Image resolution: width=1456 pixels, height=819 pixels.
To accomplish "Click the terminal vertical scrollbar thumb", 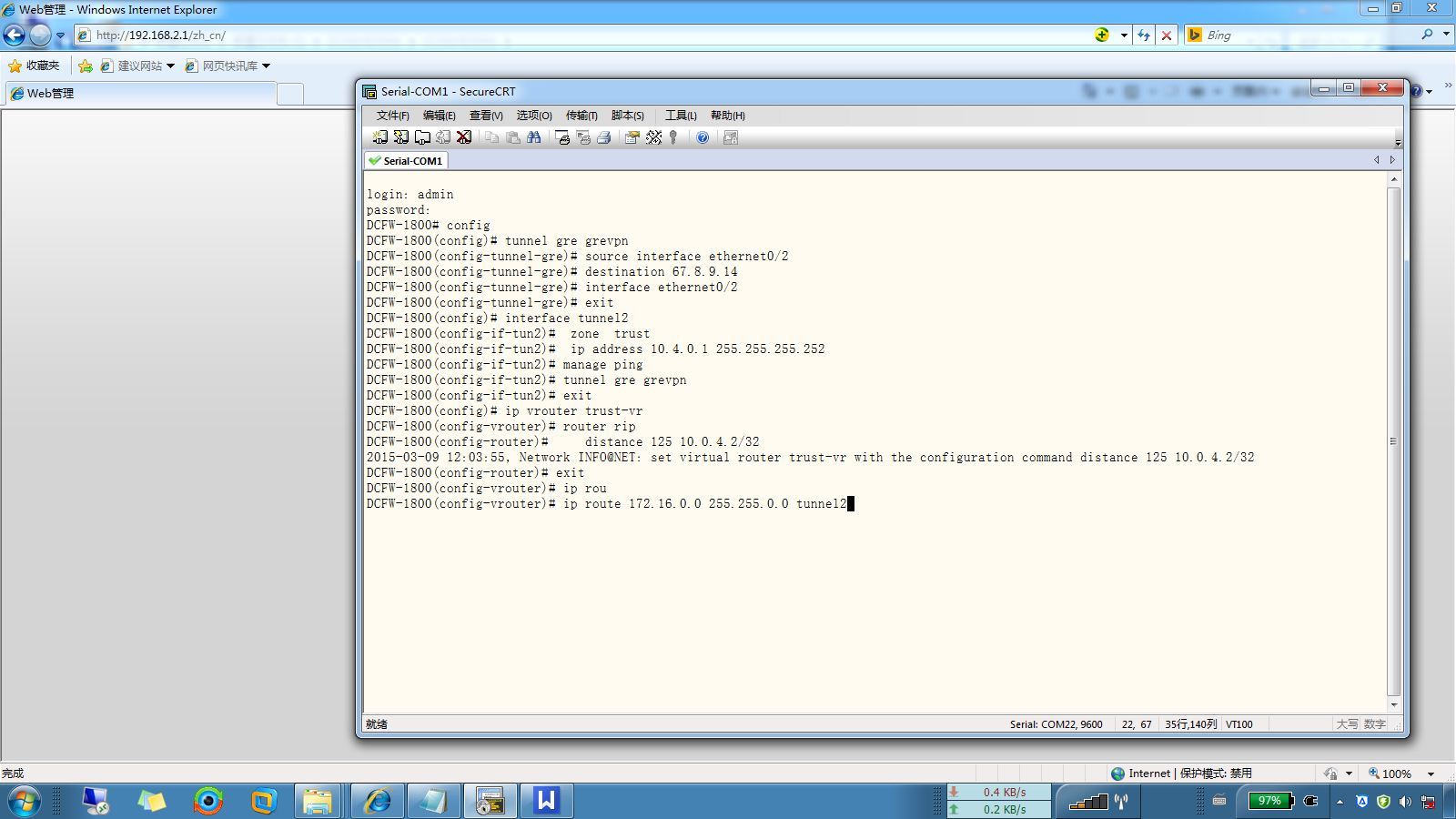I will 1393,441.
